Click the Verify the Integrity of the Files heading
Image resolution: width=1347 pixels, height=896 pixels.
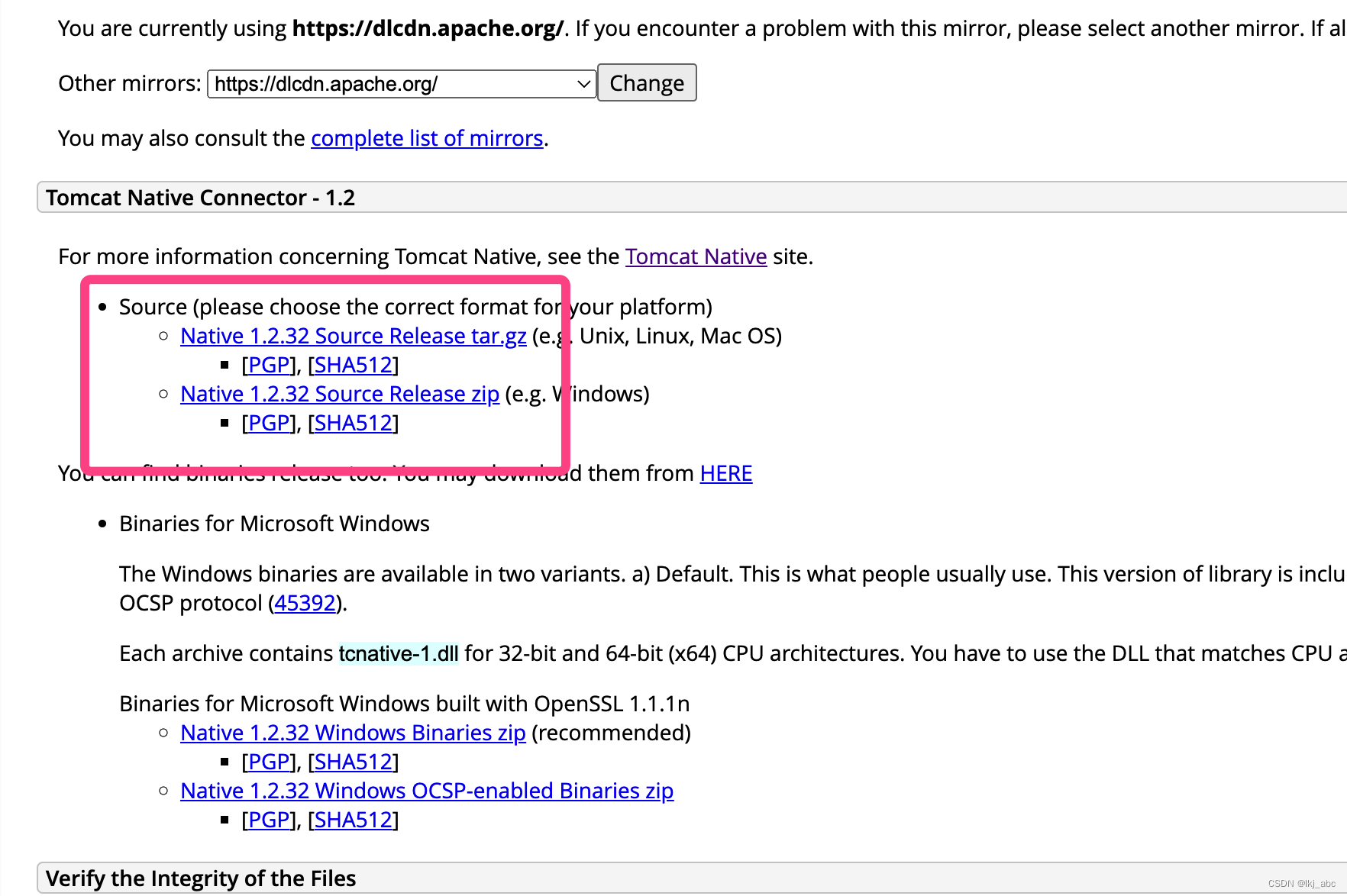click(201, 878)
